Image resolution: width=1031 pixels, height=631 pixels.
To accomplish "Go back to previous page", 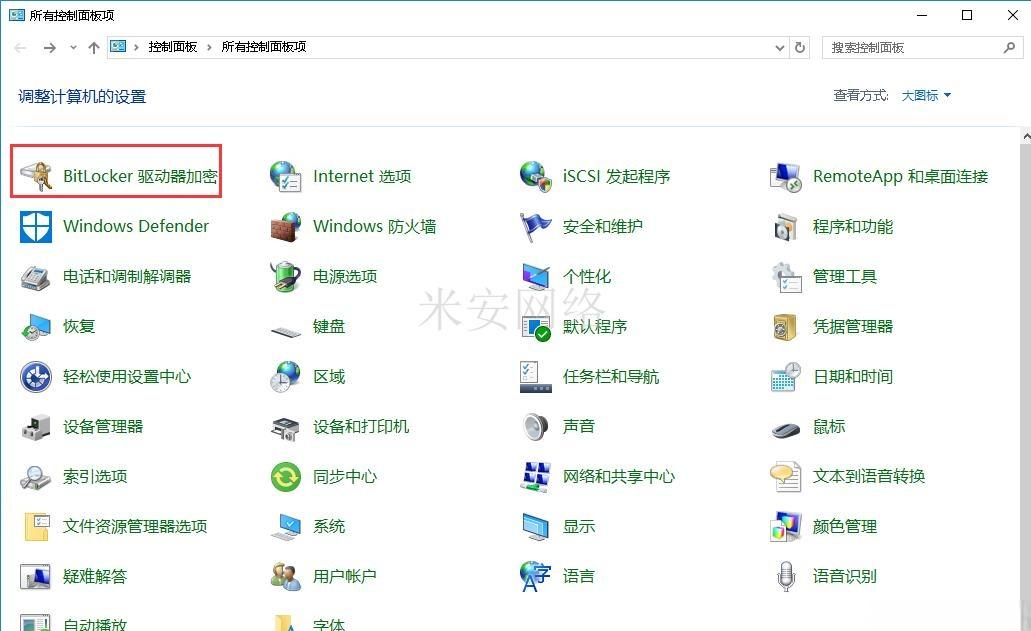I will (20, 47).
